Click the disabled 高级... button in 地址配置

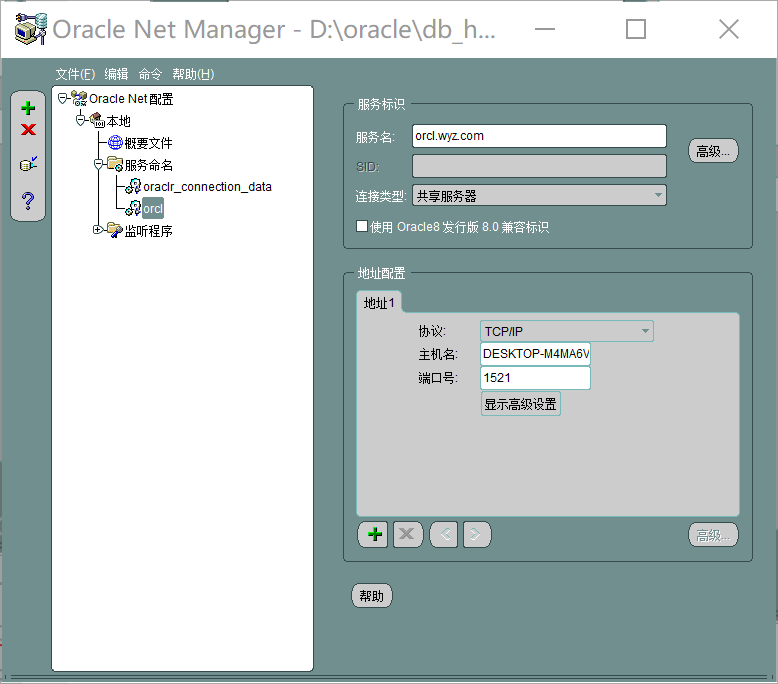coord(713,535)
